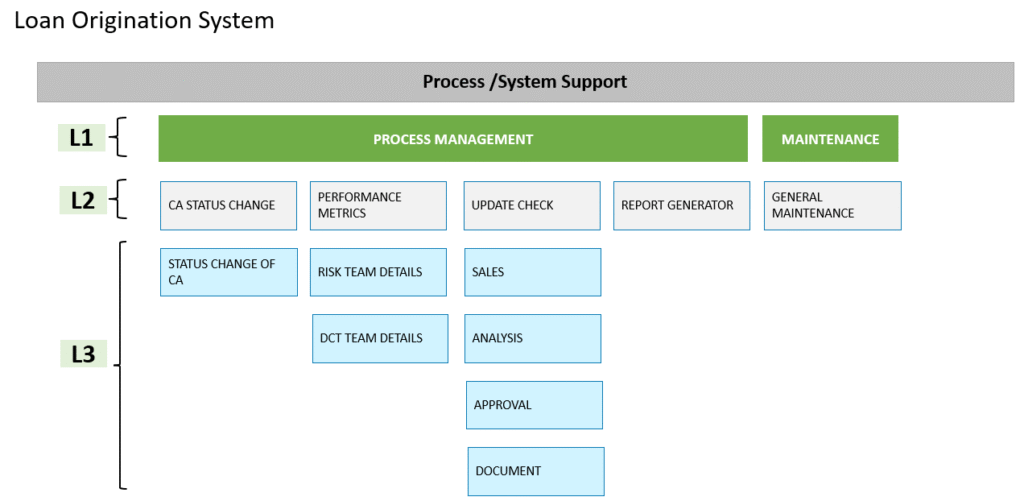The width and height of the screenshot is (1024, 501).
Task: Click the DOCUMENT box
Action: pos(536,471)
